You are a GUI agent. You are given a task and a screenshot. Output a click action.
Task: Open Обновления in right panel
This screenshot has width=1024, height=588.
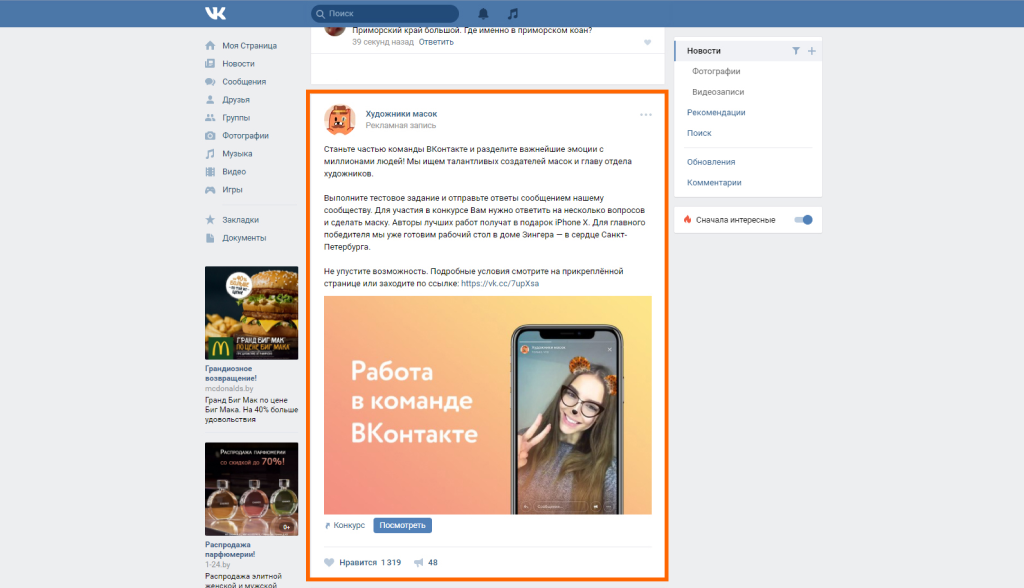pyautogui.click(x=711, y=162)
